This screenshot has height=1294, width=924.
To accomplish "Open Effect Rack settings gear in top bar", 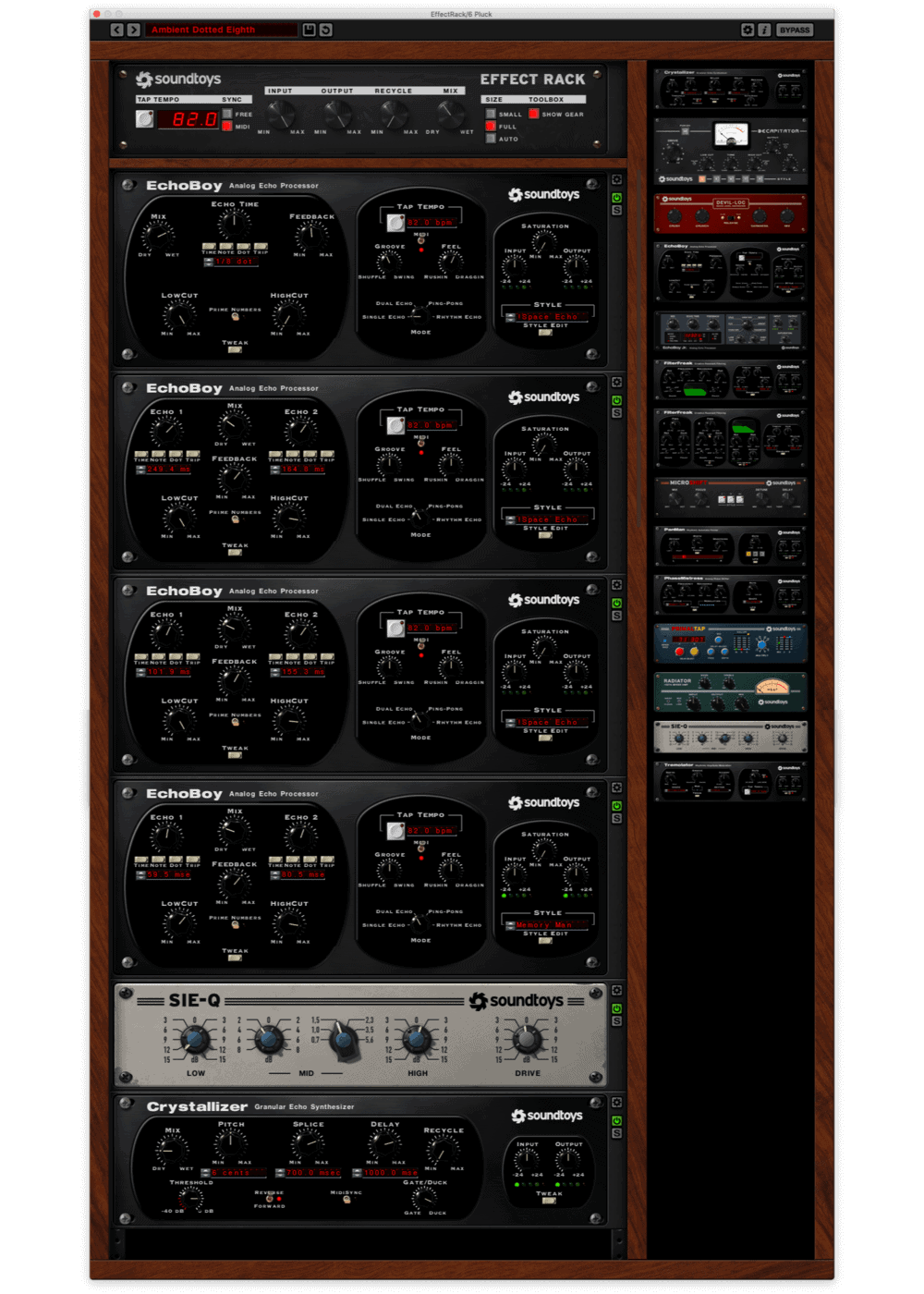I will [x=748, y=30].
